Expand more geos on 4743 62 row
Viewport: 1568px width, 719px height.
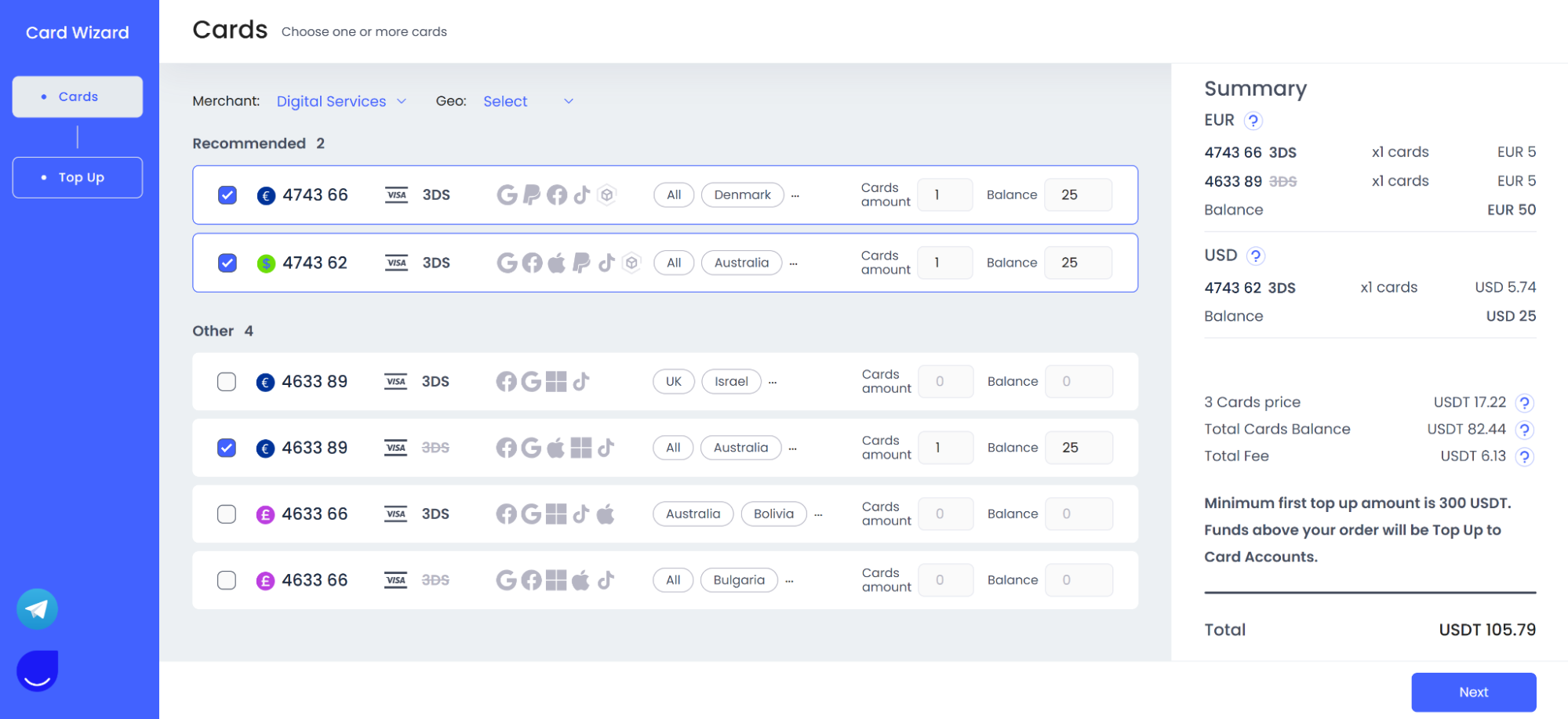[794, 263]
